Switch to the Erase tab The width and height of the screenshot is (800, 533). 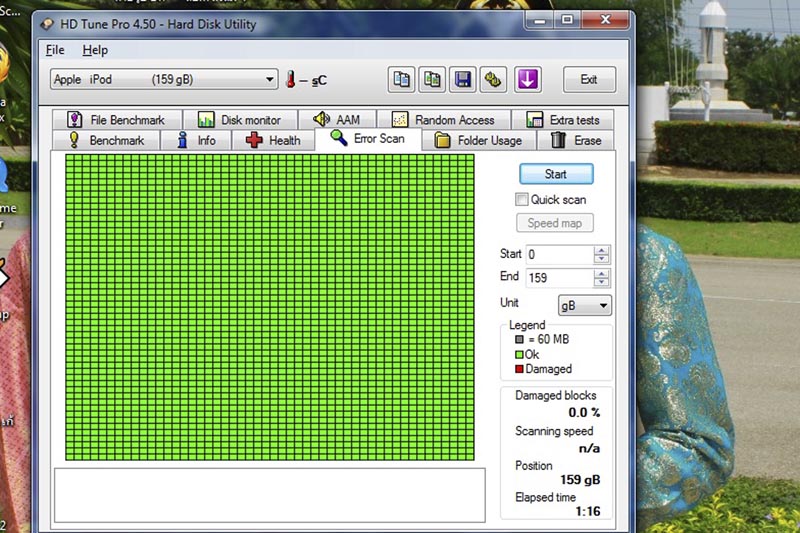(576, 141)
